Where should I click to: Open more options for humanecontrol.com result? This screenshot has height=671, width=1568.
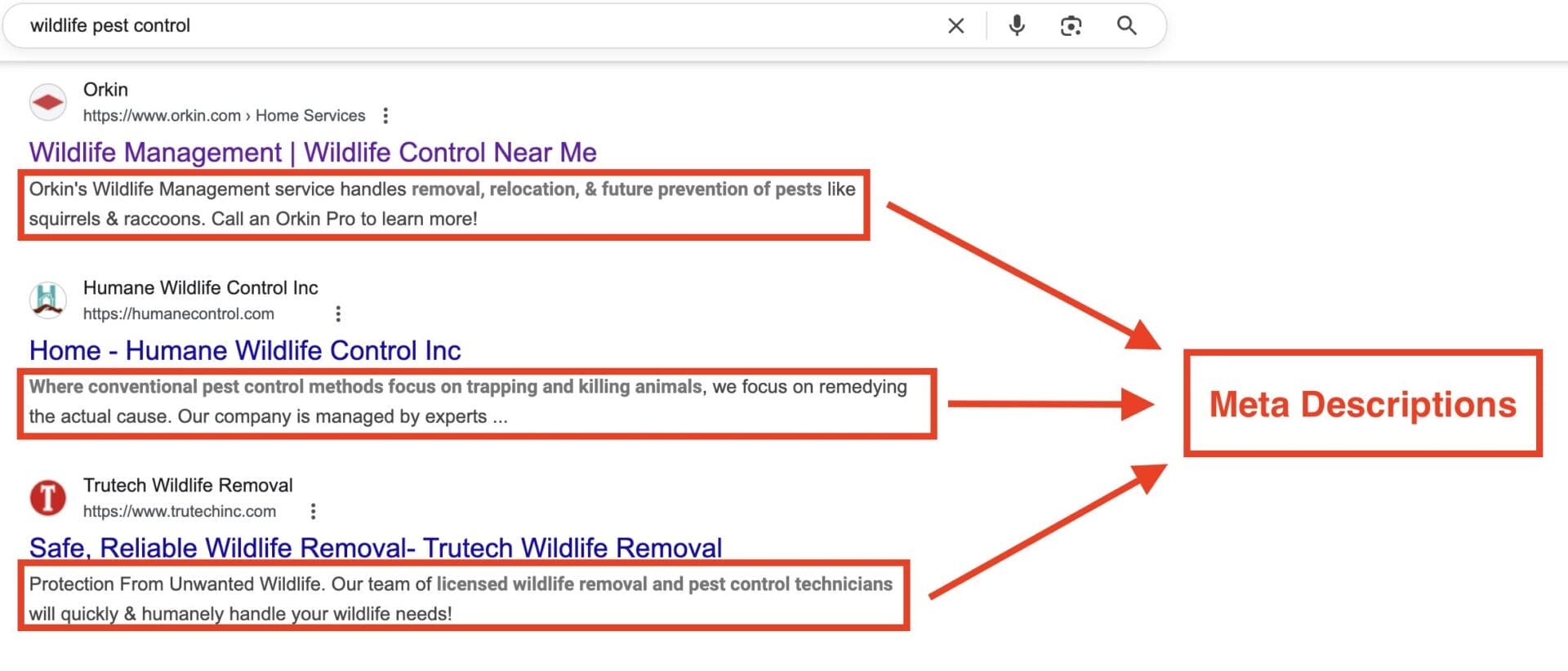click(x=338, y=313)
